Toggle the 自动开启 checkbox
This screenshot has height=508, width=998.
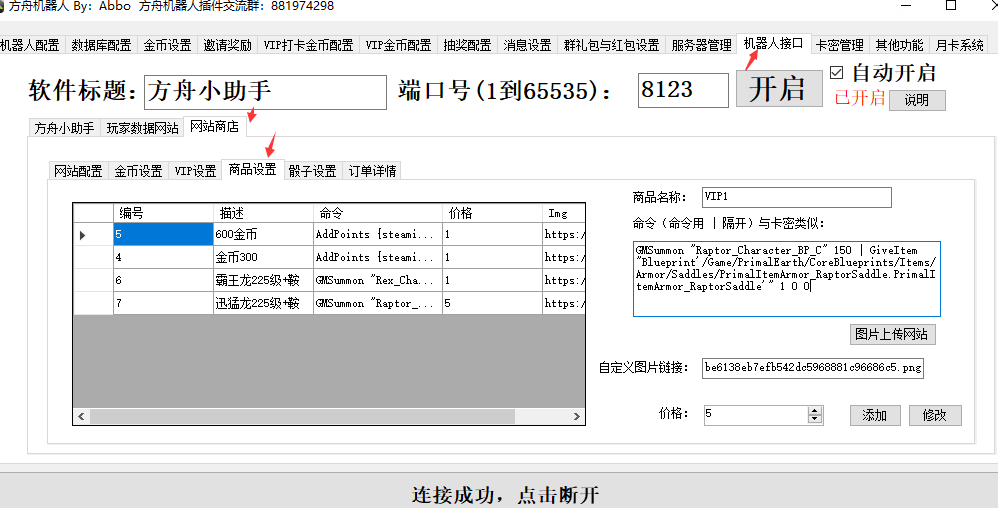(x=838, y=73)
